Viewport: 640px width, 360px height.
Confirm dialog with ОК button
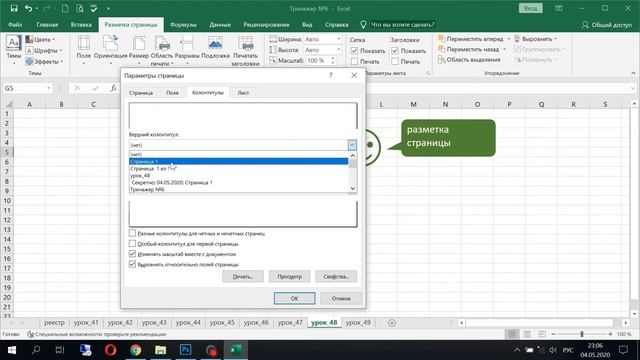tap(294, 298)
